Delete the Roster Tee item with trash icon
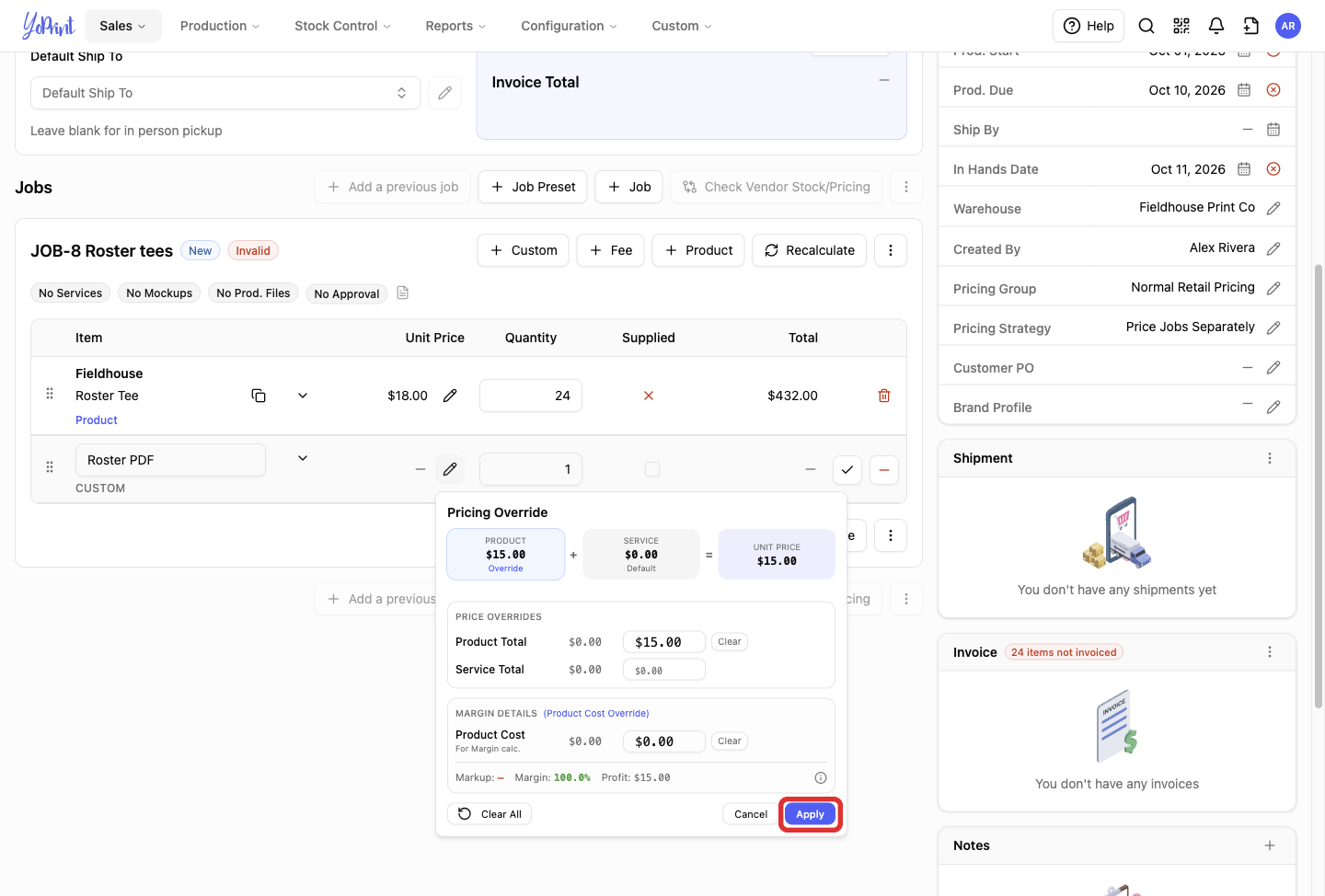 click(x=884, y=396)
